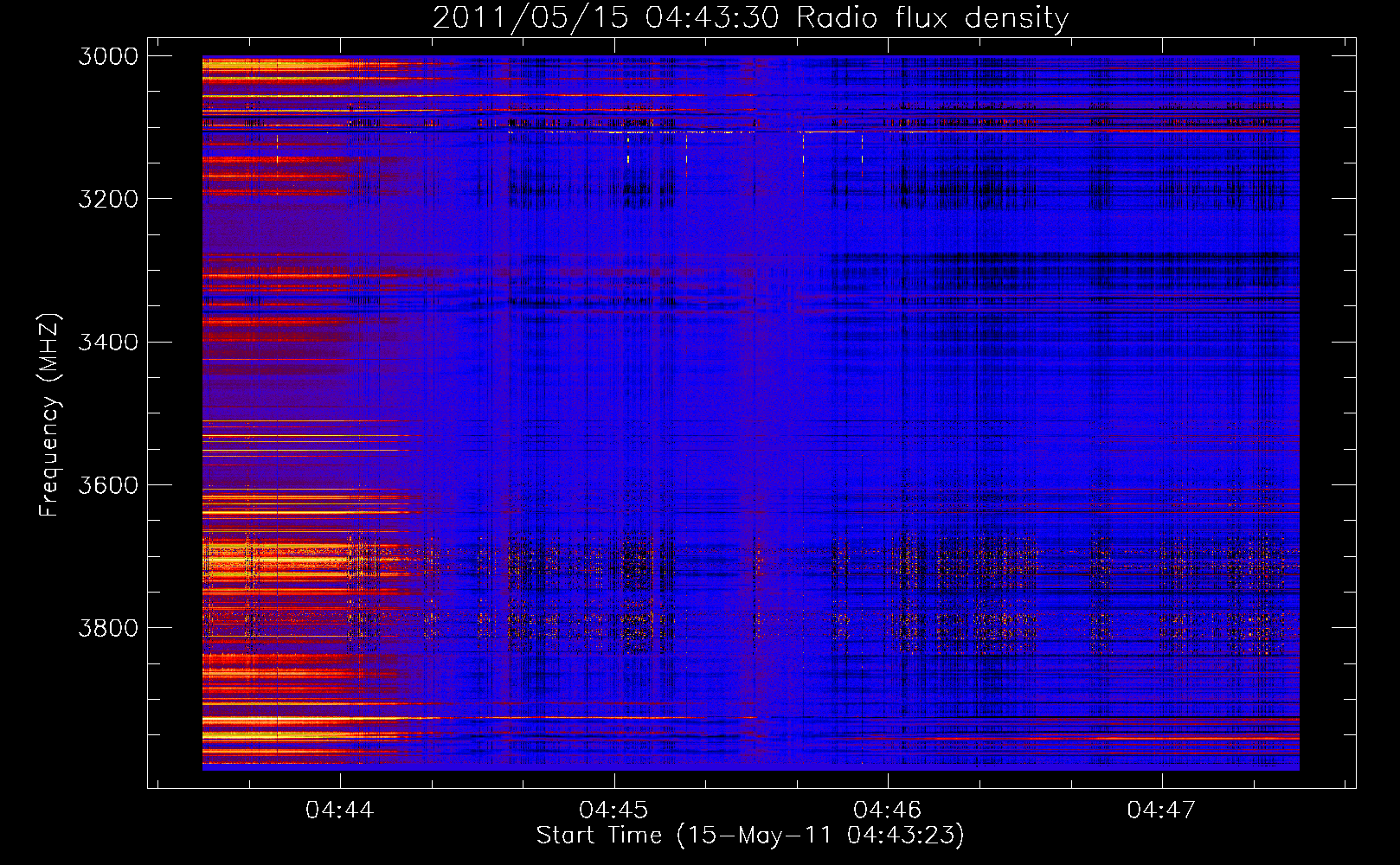Click the 04:44 time tick label

[x=340, y=810]
